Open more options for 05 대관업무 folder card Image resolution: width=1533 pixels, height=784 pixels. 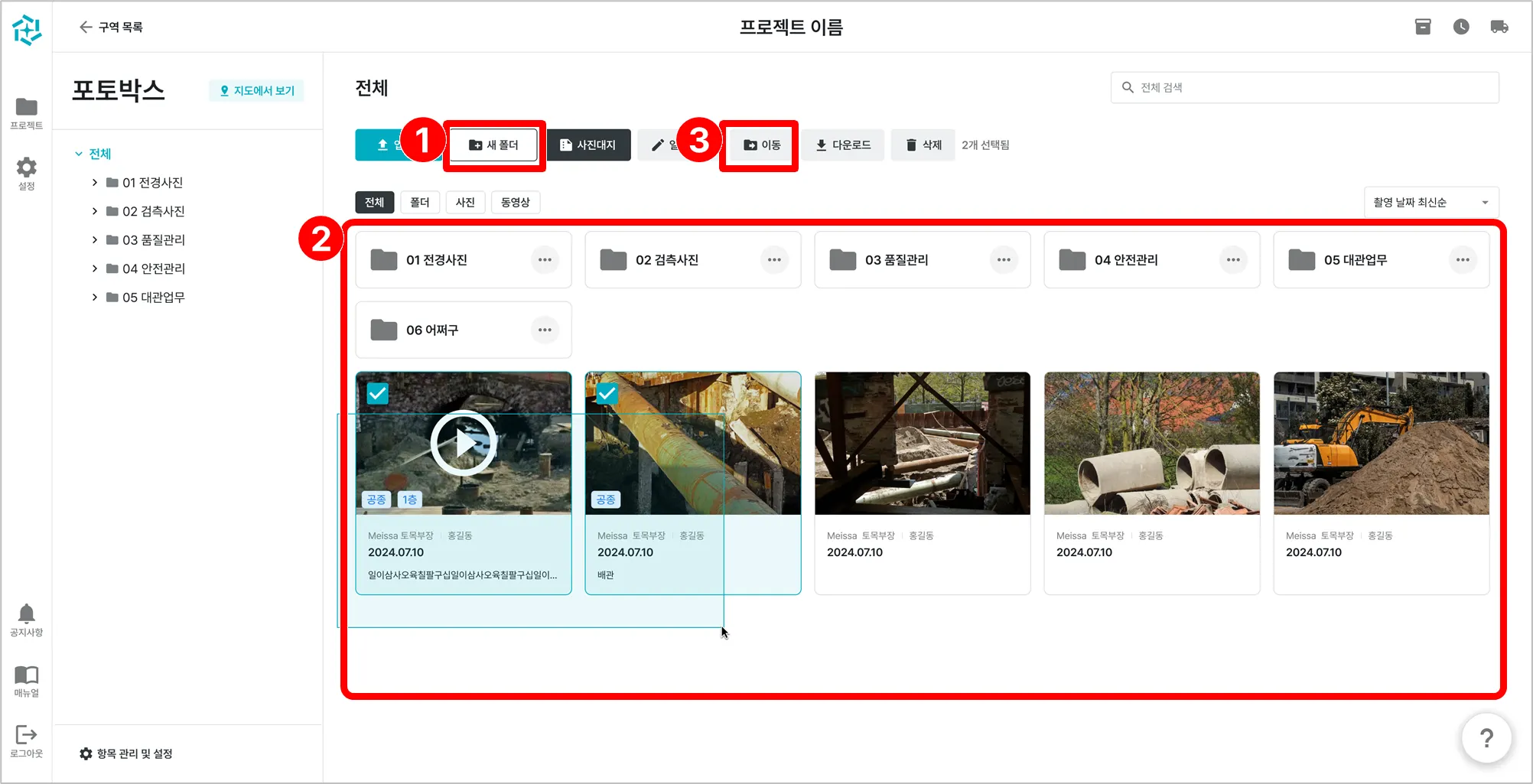point(1463,260)
